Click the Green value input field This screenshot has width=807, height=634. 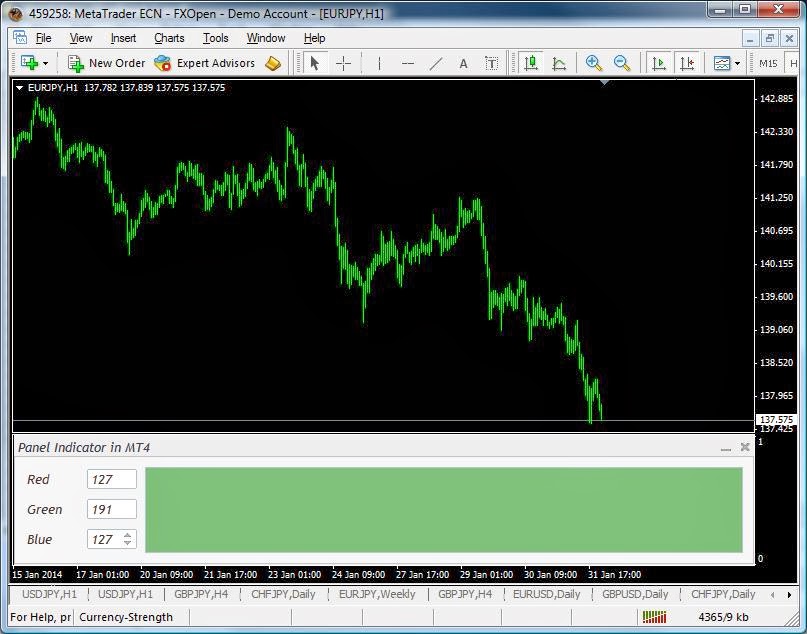click(x=112, y=509)
